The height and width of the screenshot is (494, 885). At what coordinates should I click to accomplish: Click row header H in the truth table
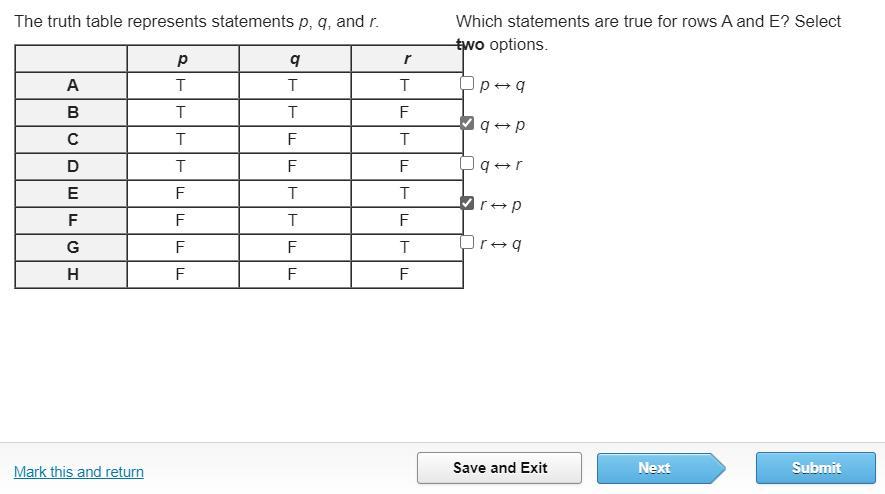(72, 274)
